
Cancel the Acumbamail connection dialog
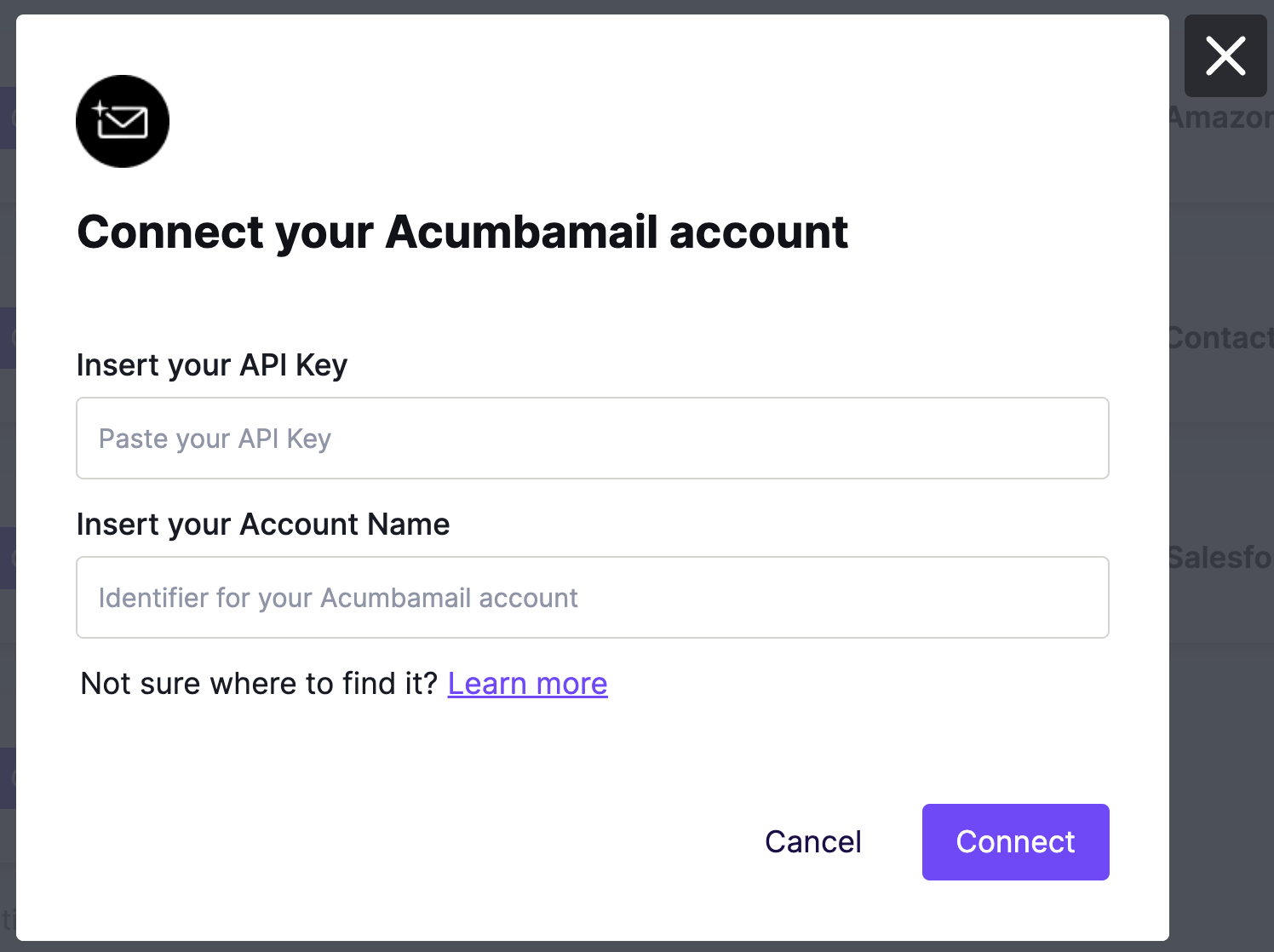click(x=813, y=842)
